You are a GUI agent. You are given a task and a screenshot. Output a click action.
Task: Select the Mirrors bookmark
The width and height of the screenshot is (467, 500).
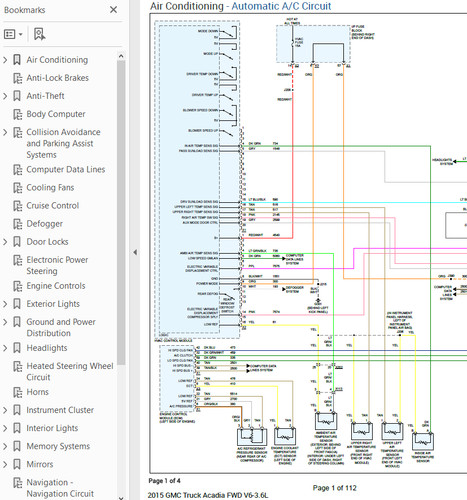click(x=40, y=464)
